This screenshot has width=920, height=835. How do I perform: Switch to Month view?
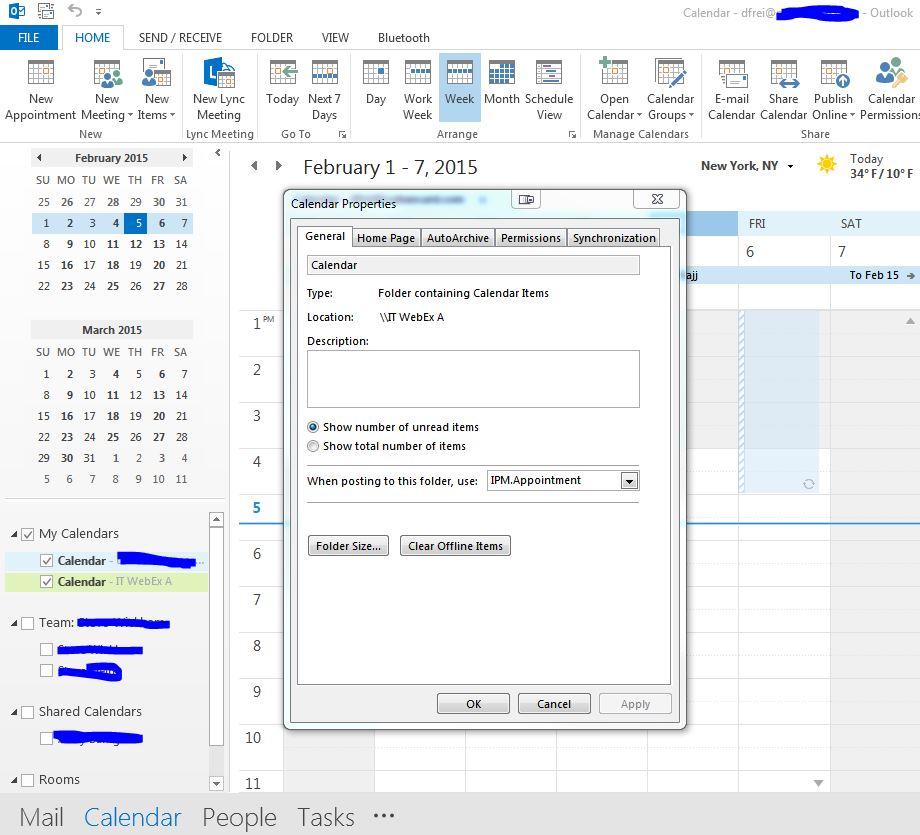point(502,82)
